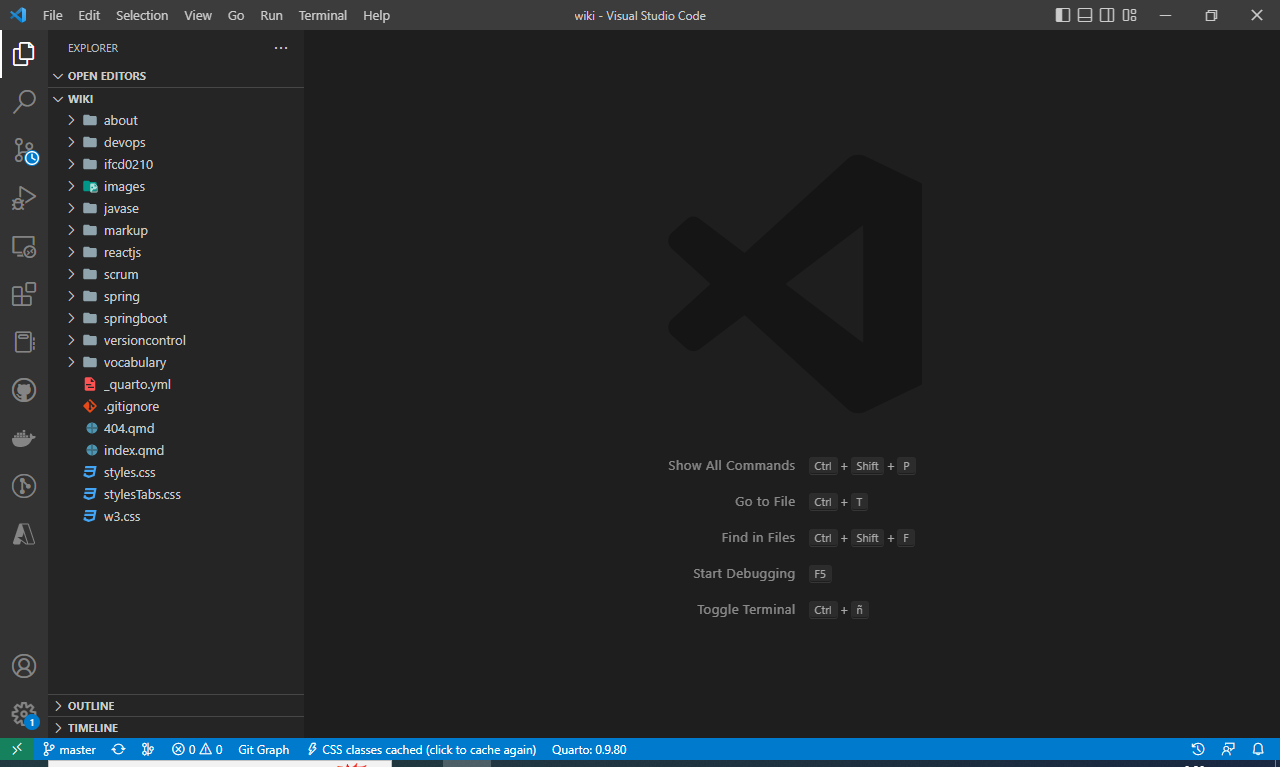The width and height of the screenshot is (1280, 767).
Task: Open the Docker view icon
Action: click(24, 438)
